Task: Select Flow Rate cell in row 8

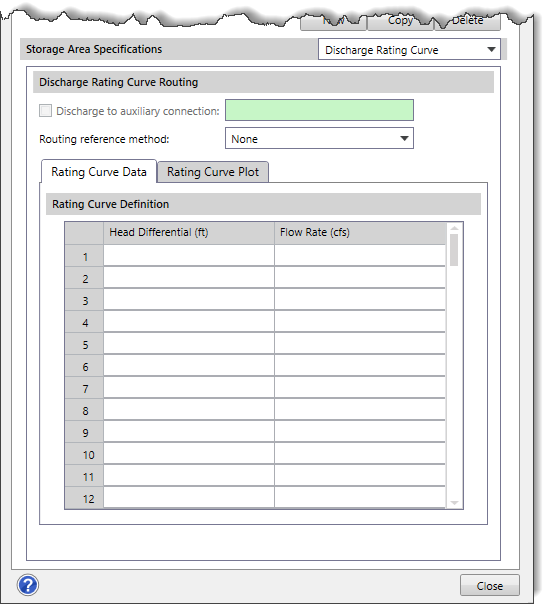Action: [x=360, y=409]
